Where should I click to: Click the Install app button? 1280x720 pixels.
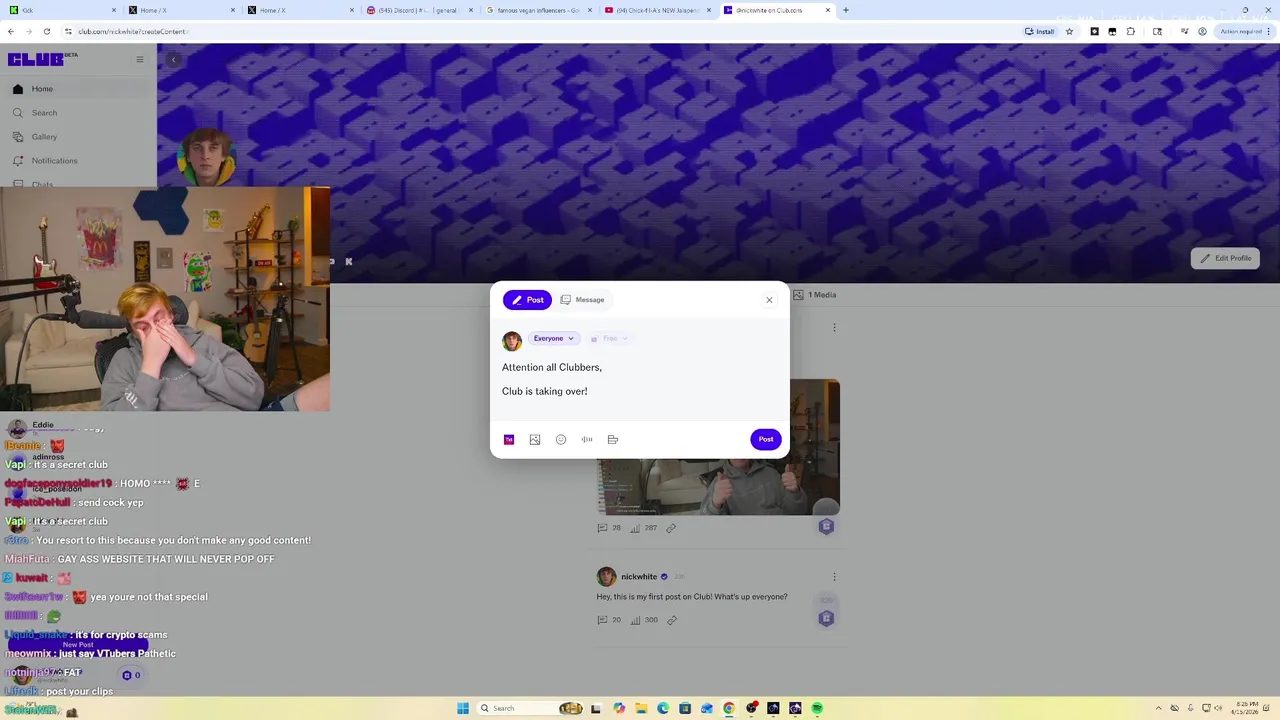pyautogui.click(x=1040, y=31)
